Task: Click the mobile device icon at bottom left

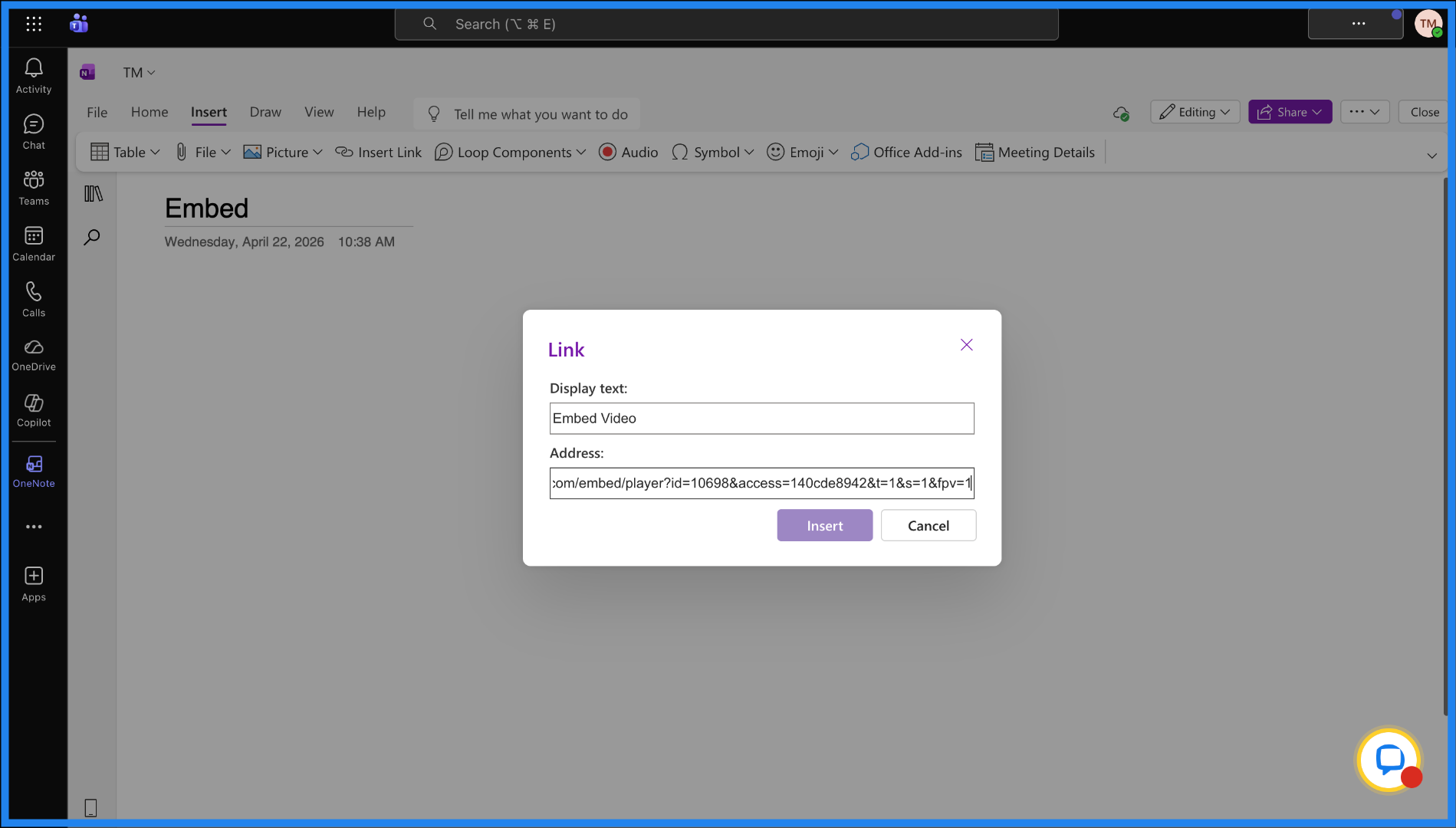Action: pyautogui.click(x=90, y=807)
